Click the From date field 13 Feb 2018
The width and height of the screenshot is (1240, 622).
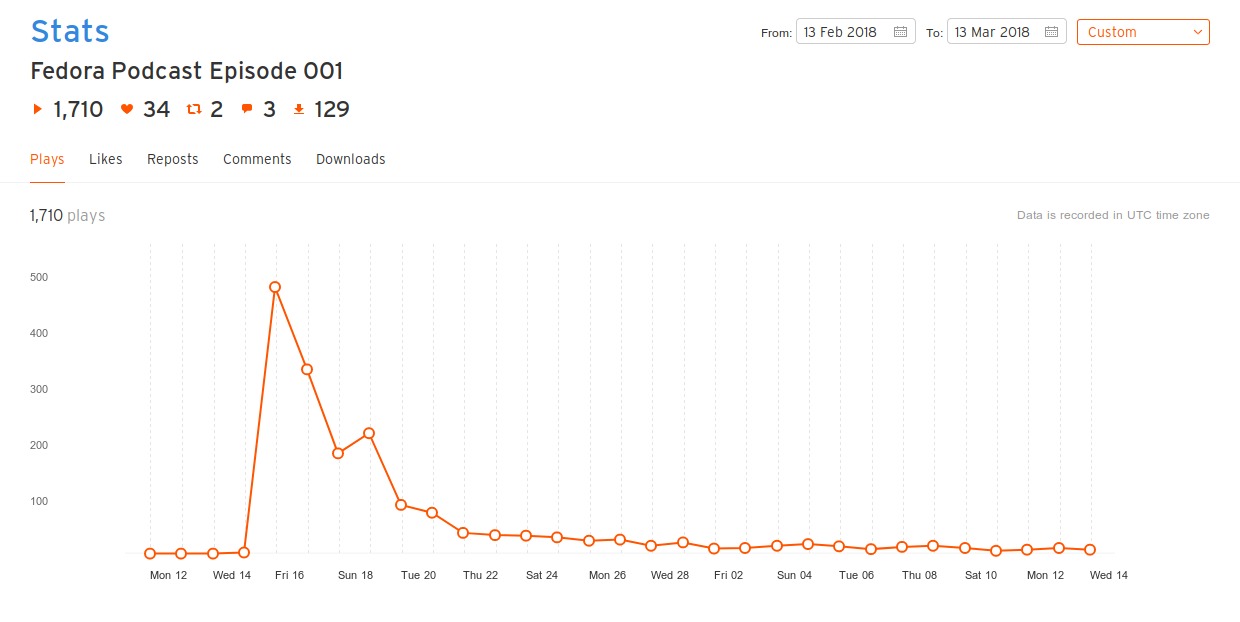coord(855,32)
